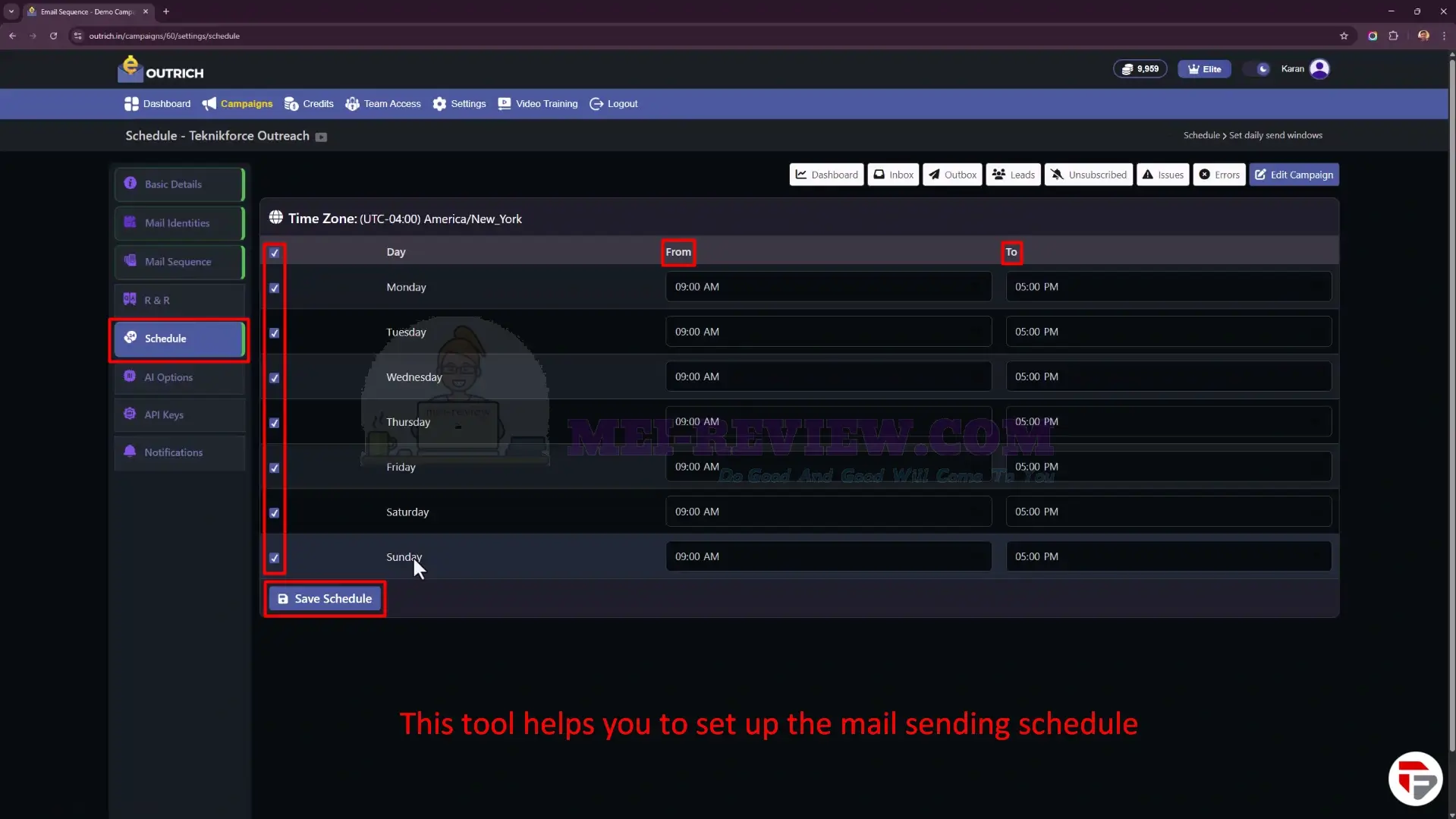Select the Notifications sidebar tab
Image resolution: width=1456 pixels, height=819 pixels.
(x=180, y=452)
